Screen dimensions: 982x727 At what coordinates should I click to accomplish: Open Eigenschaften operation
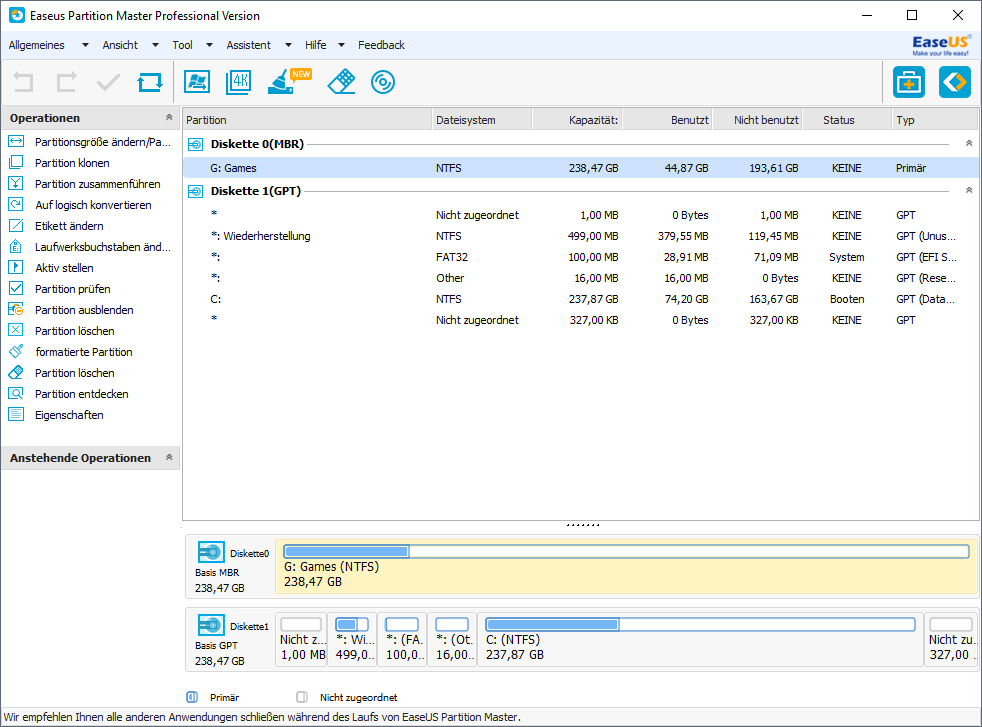pos(56,415)
